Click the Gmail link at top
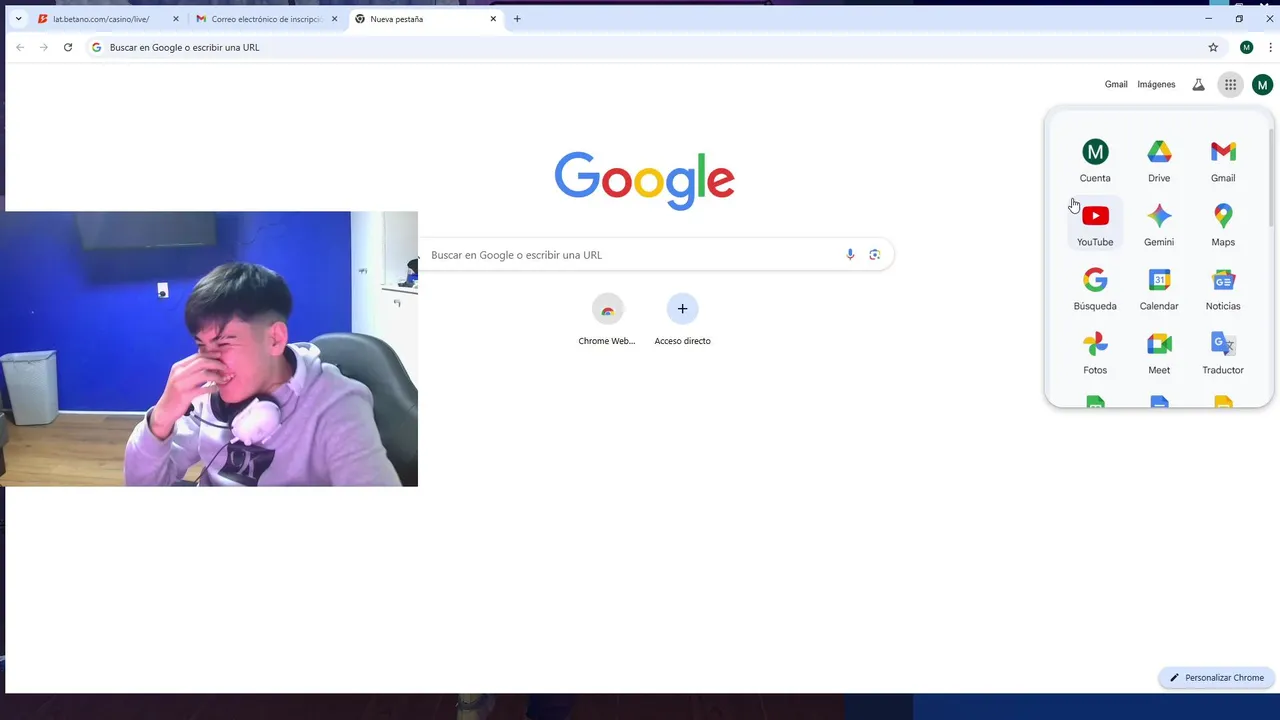This screenshot has height=720, width=1280. coord(1116,85)
